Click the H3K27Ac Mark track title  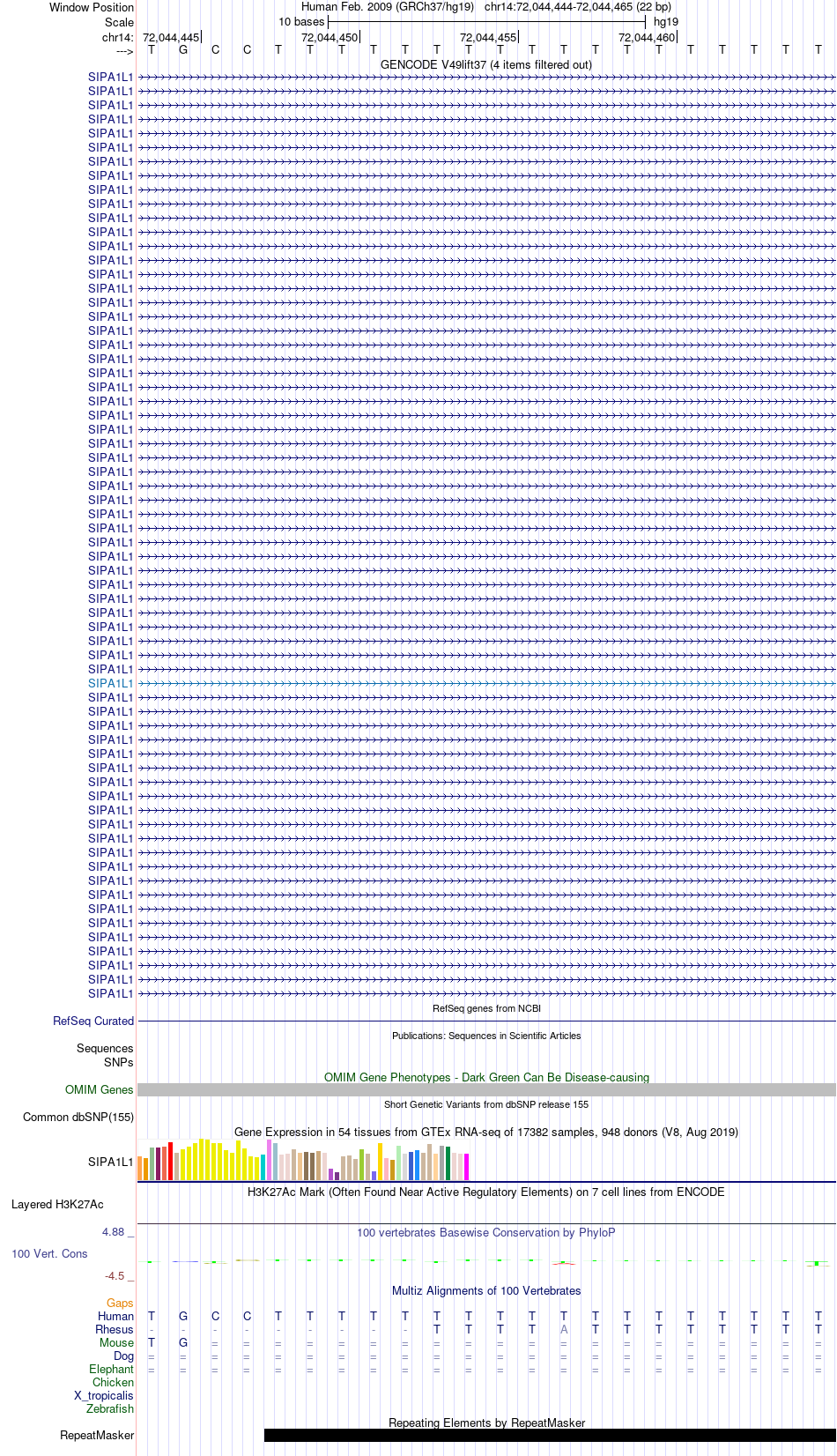tap(486, 1192)
